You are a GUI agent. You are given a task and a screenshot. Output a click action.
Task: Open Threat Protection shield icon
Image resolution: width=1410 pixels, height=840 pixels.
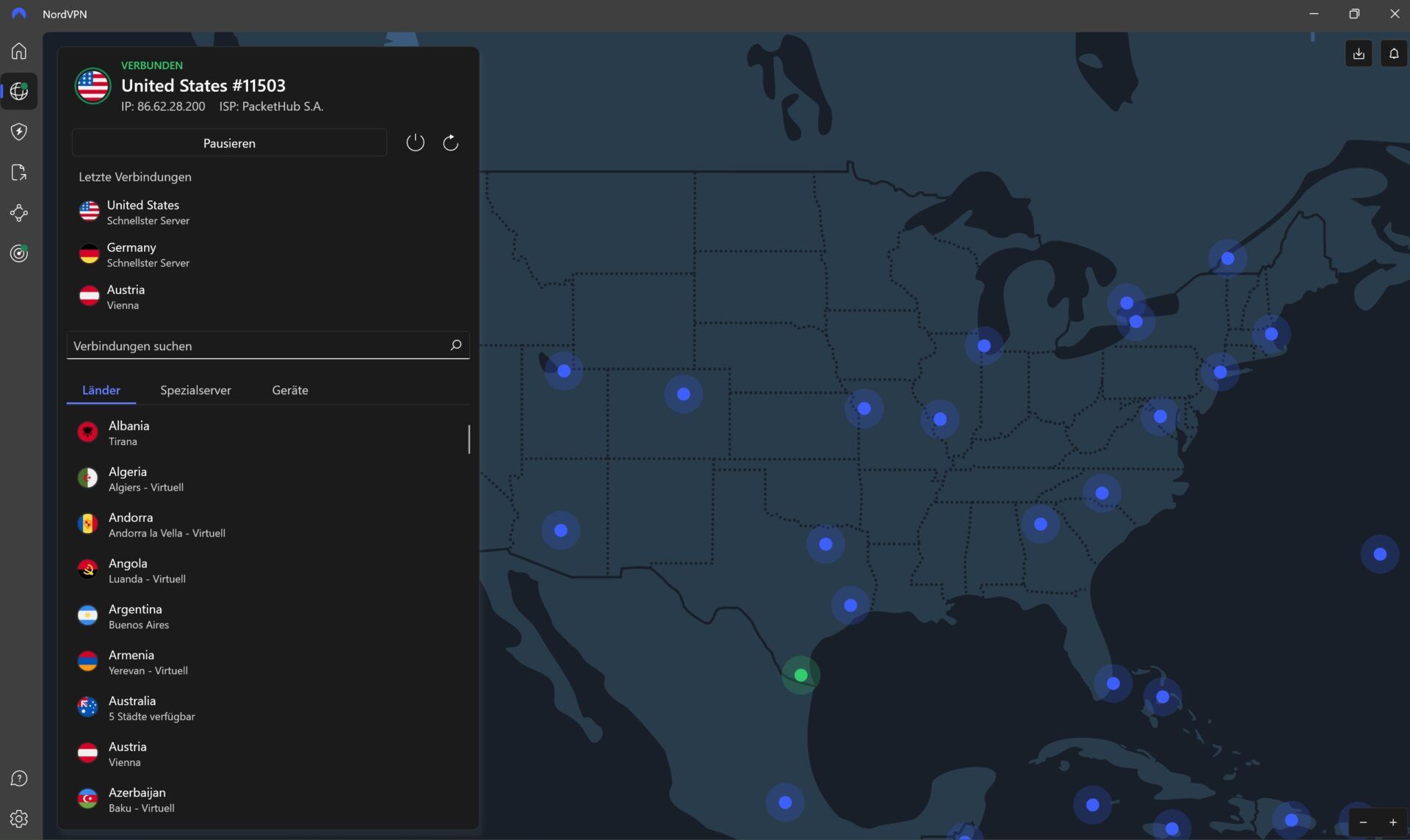point(19,131)
